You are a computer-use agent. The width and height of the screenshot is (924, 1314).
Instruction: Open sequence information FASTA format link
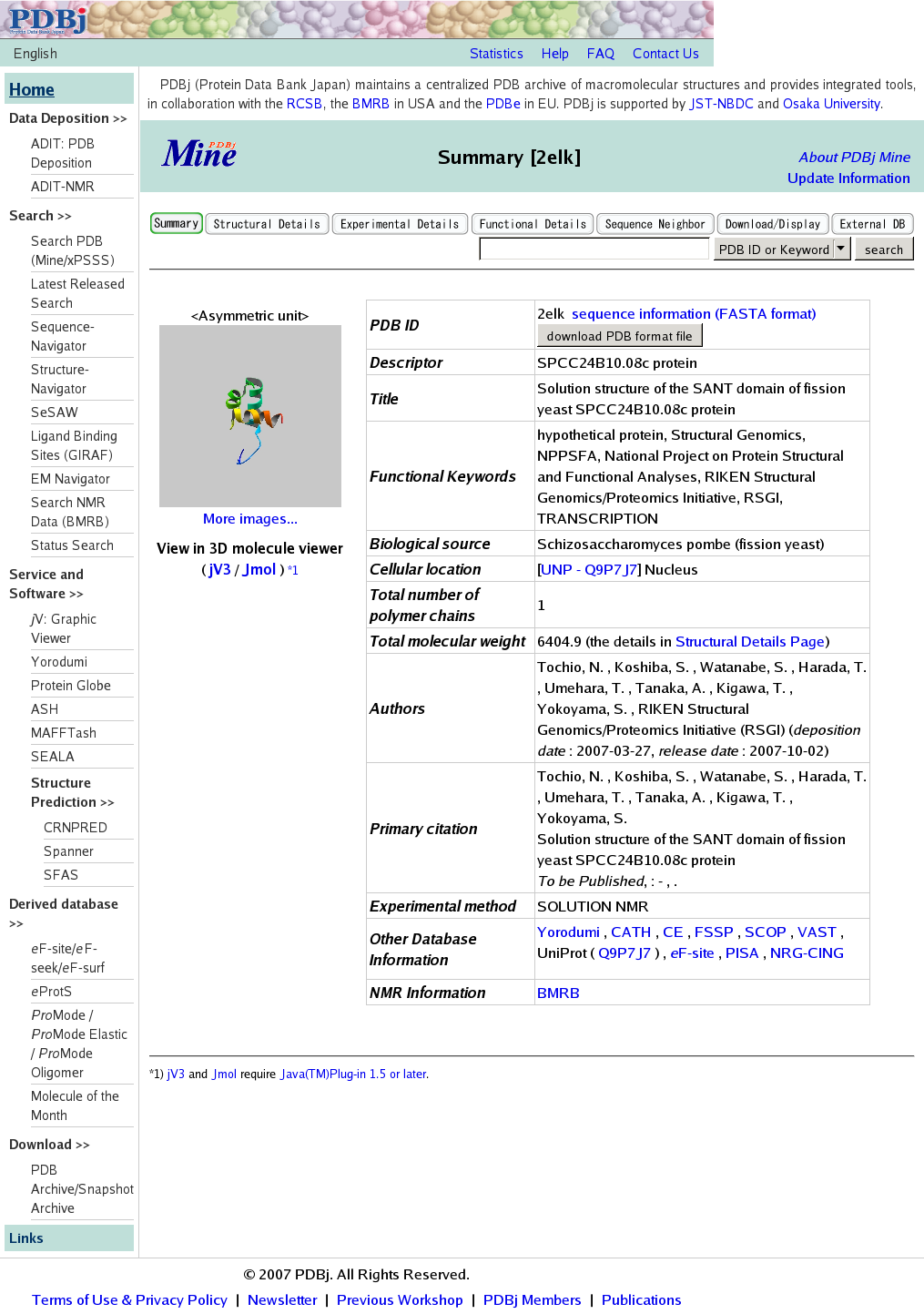point(694,313)
